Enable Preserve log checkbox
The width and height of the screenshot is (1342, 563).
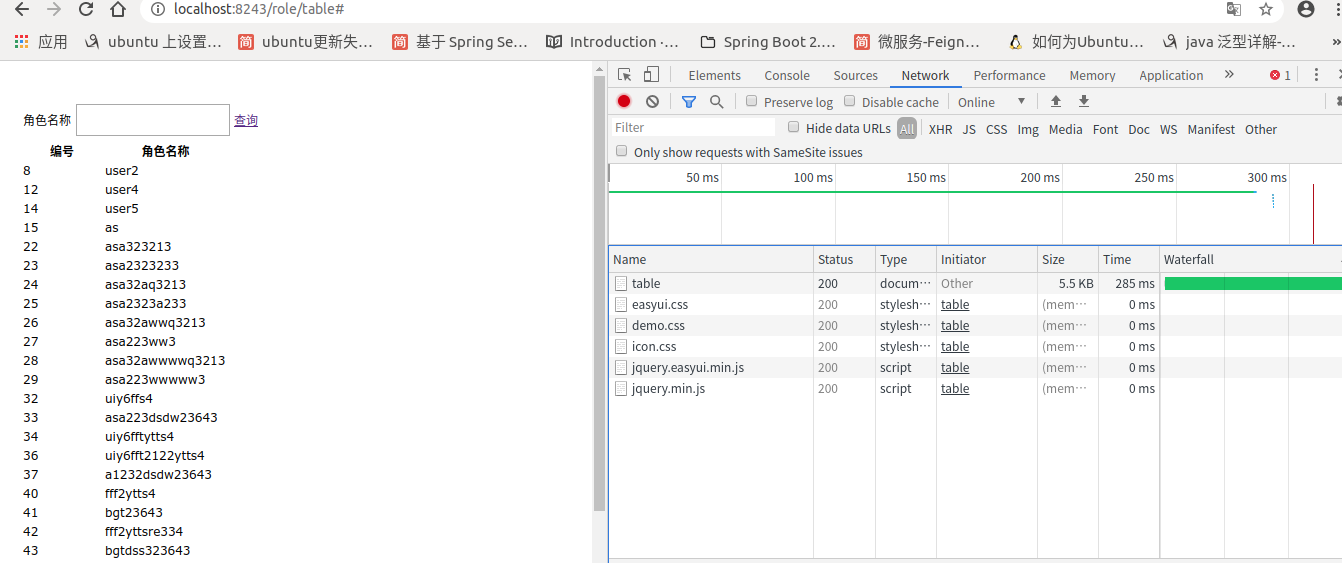[x=752, y=101]
